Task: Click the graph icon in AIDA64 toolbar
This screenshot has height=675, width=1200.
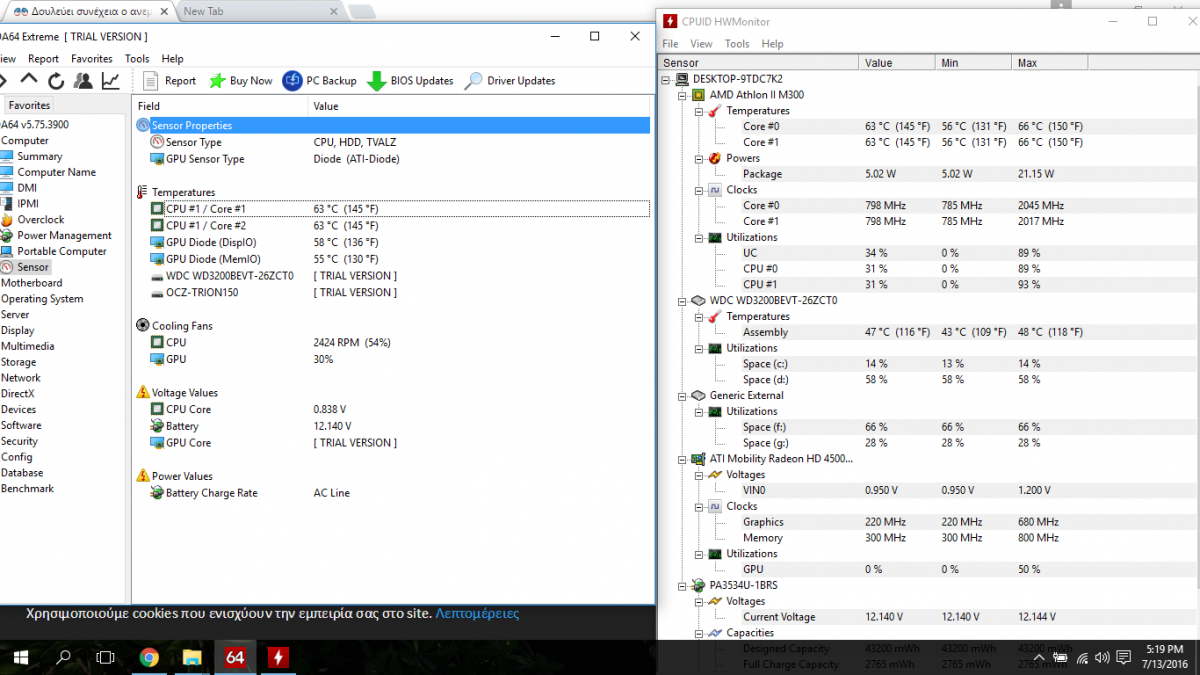Action: click(x=111, y=81)
